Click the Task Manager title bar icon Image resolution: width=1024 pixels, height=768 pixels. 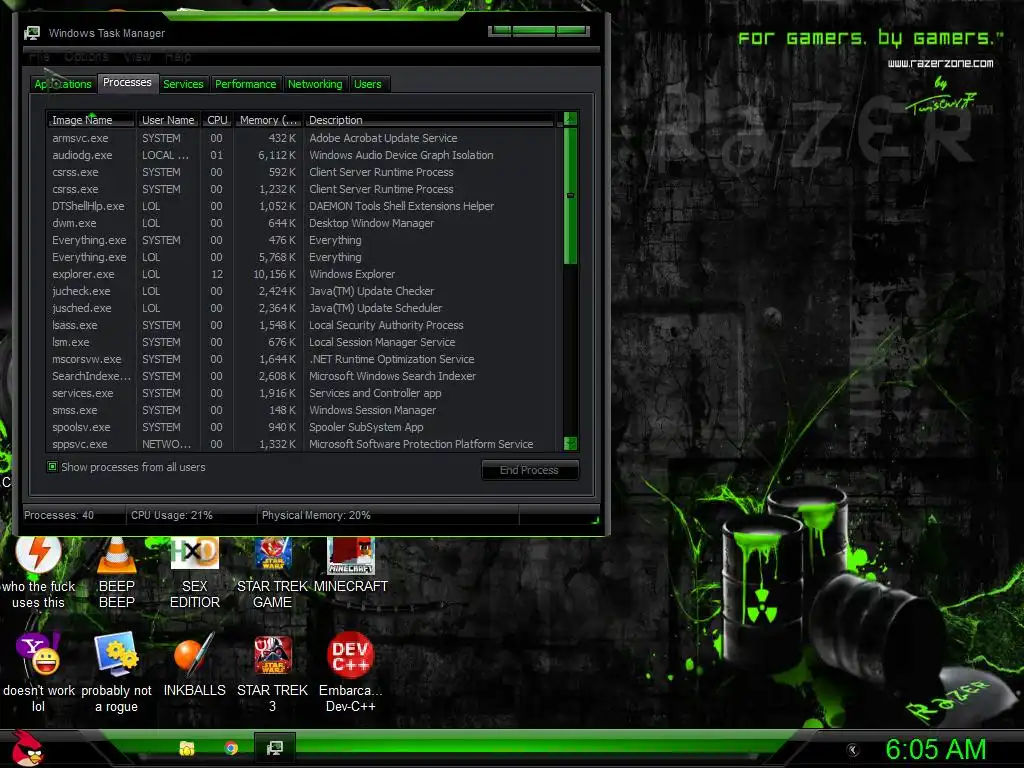pos(31,33)
